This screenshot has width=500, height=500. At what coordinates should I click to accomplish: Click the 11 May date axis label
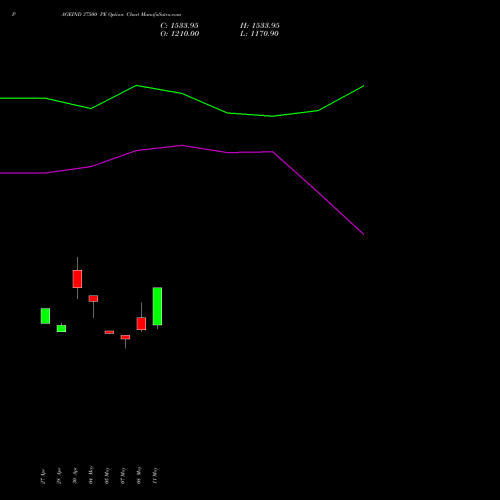pos(155,475)
